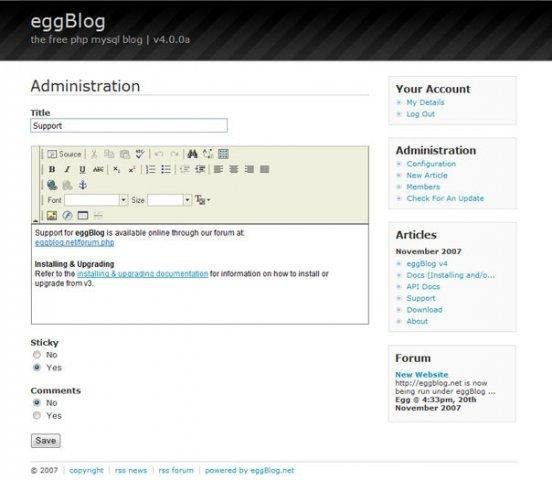Toggle Bold formatting in the editor
The image size is (552, 480).
click(x=52, y=169)
